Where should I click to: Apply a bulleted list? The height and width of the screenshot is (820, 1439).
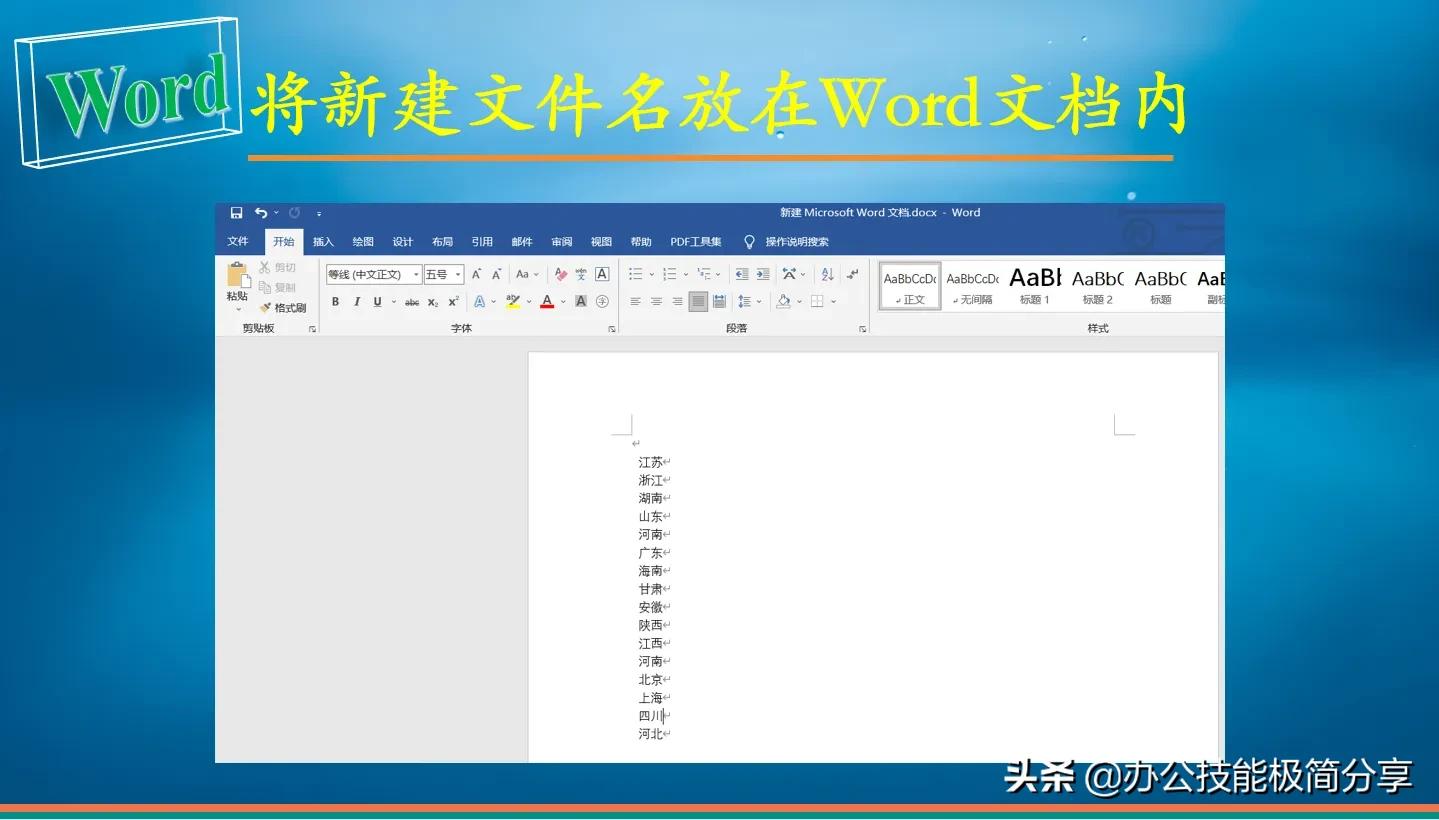635,274
